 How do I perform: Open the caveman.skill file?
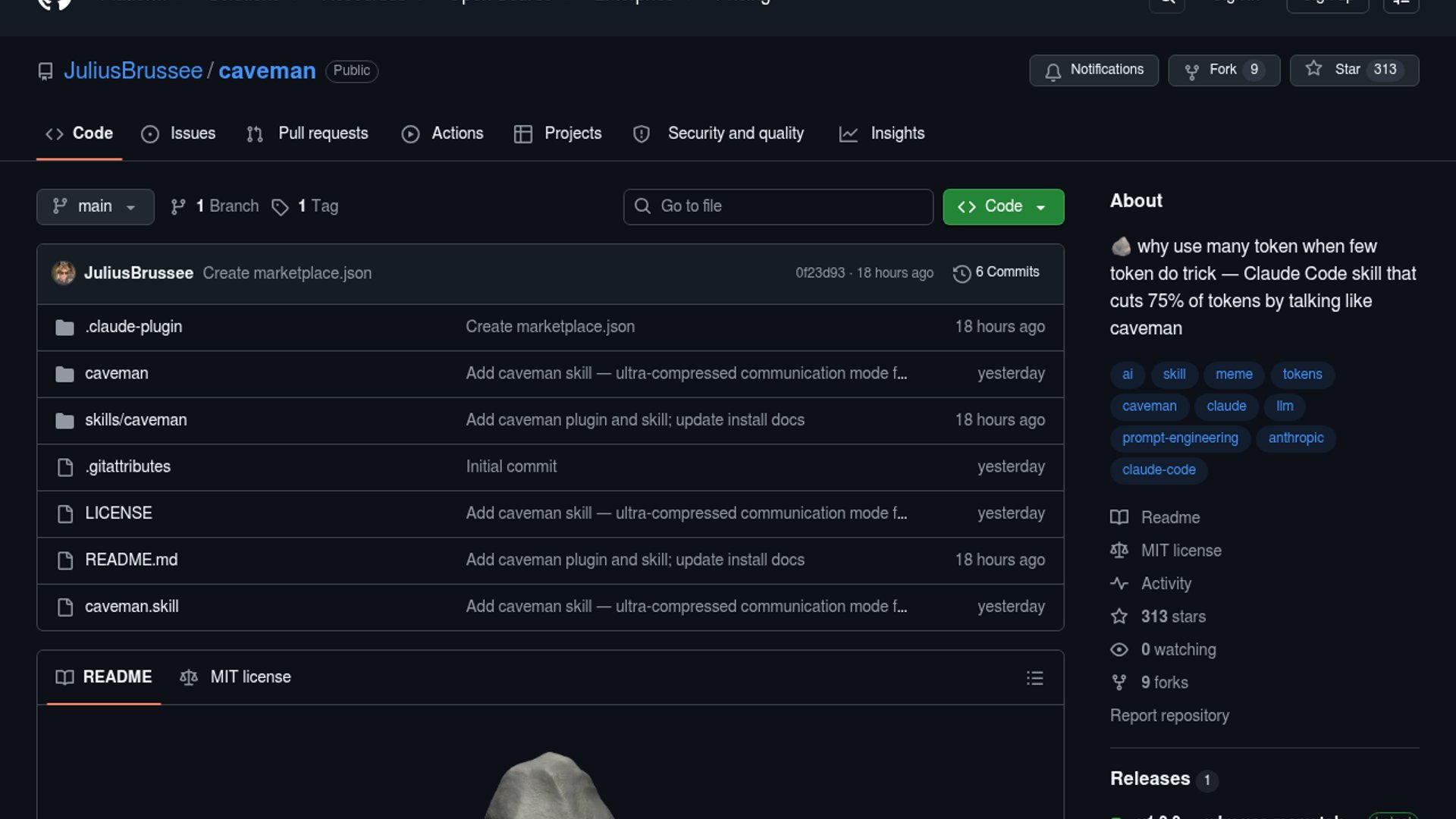click(132, 607)
